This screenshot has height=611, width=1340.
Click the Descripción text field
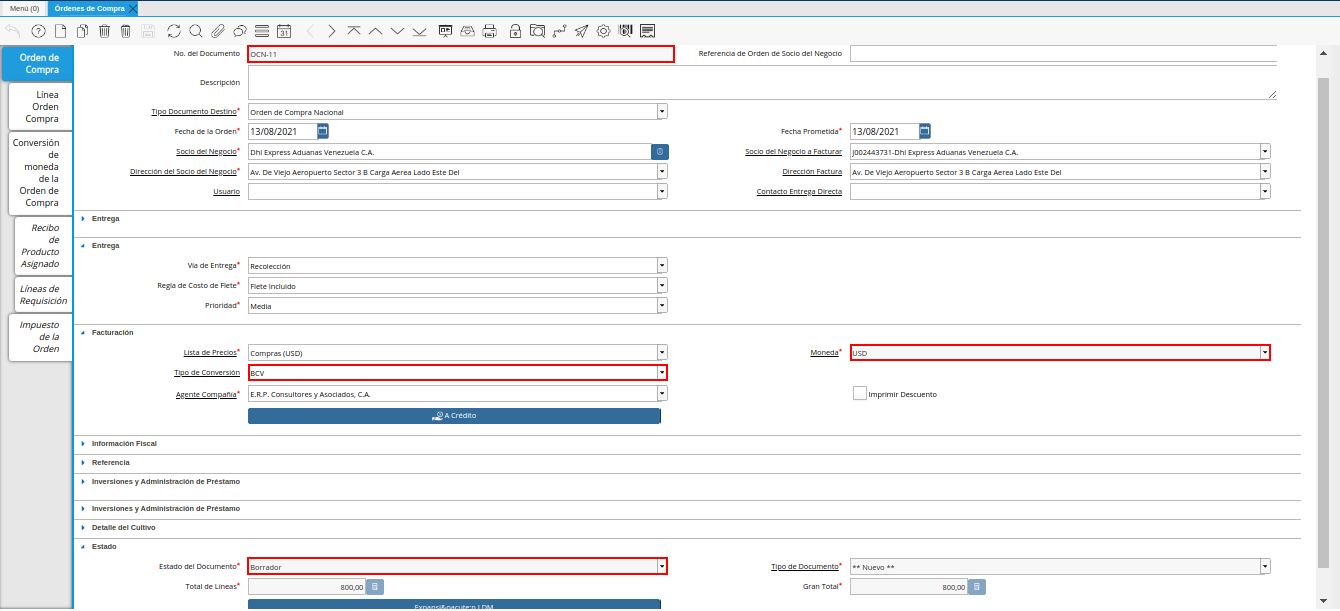(761, 83)
